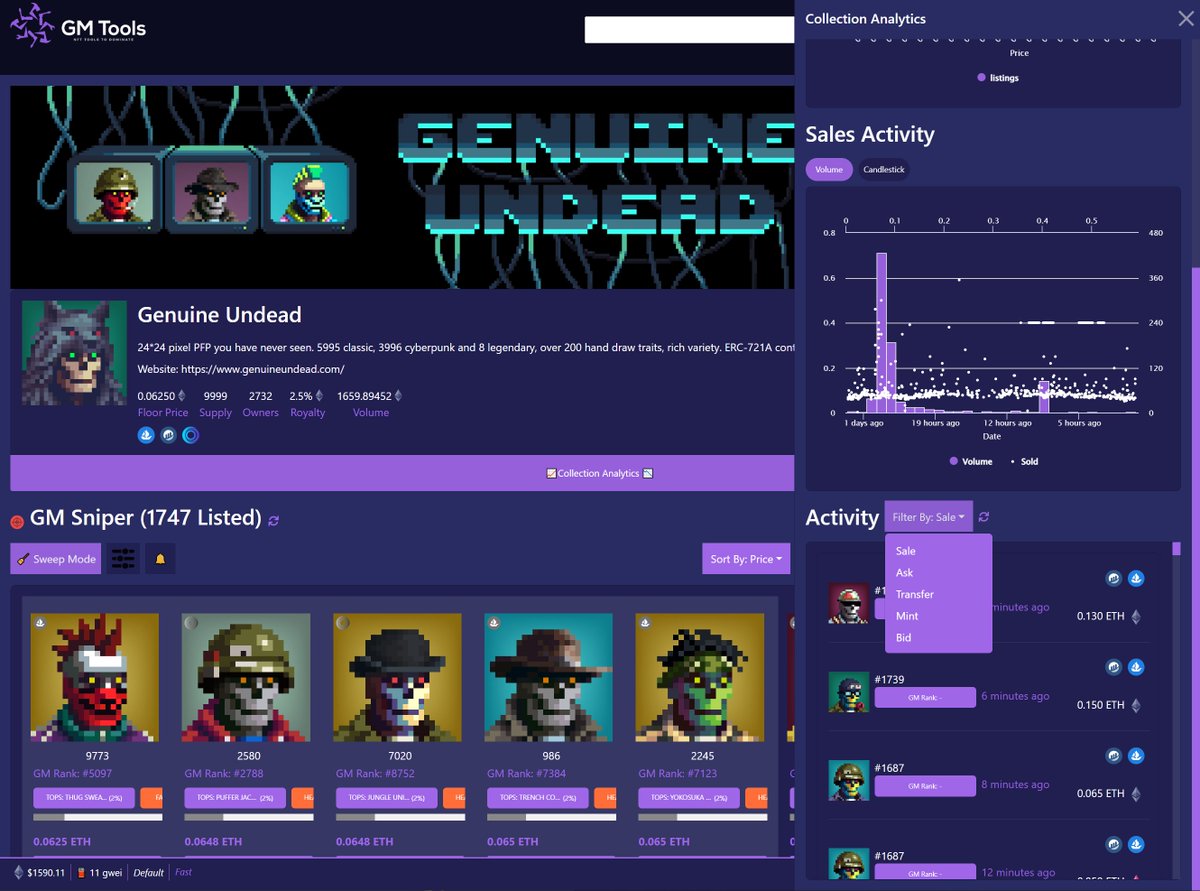
Task: Open LooksRare icon for #1739 sale
Action: tap(1114, 667)
